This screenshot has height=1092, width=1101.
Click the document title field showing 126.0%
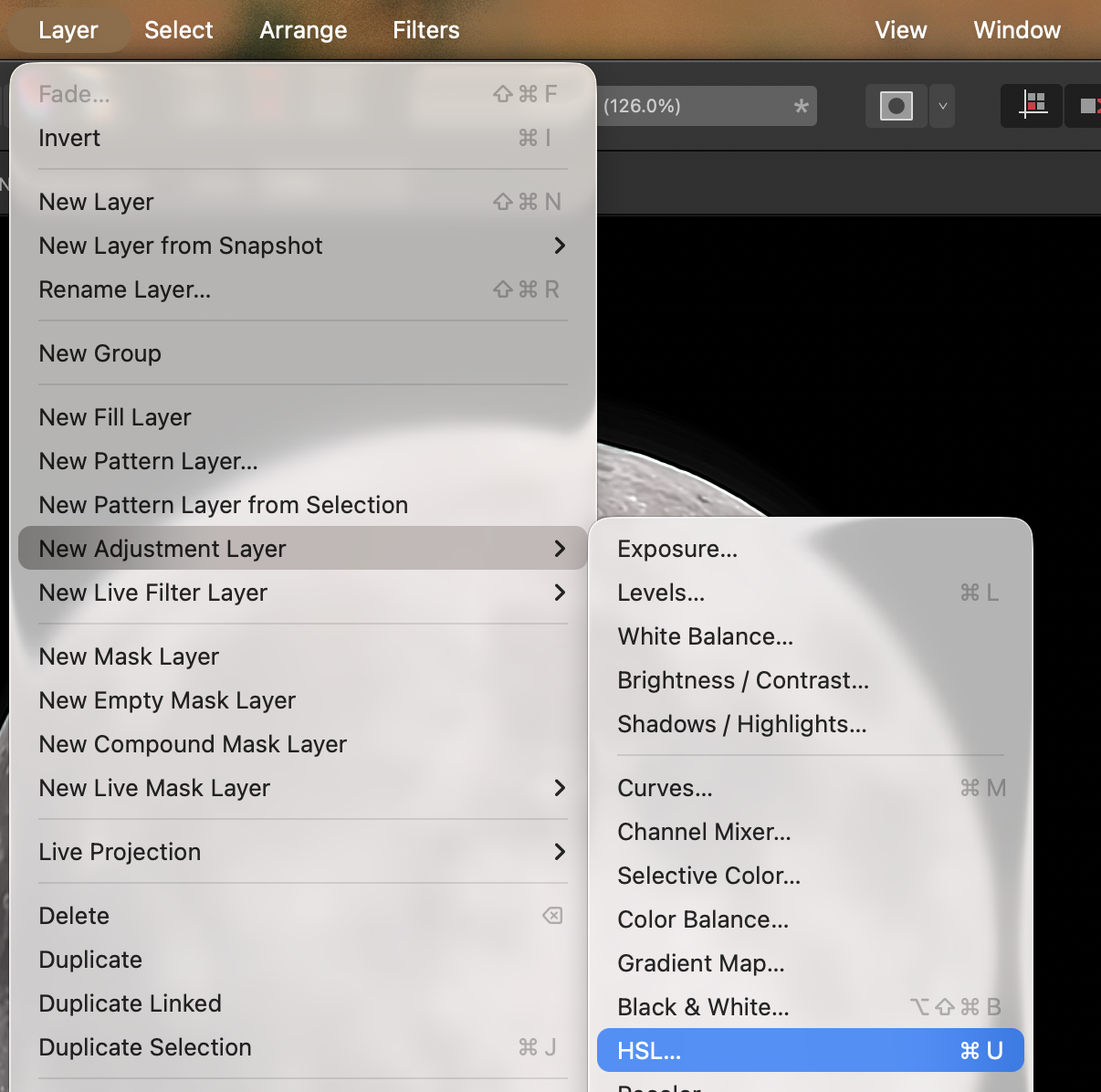point(707,106)
